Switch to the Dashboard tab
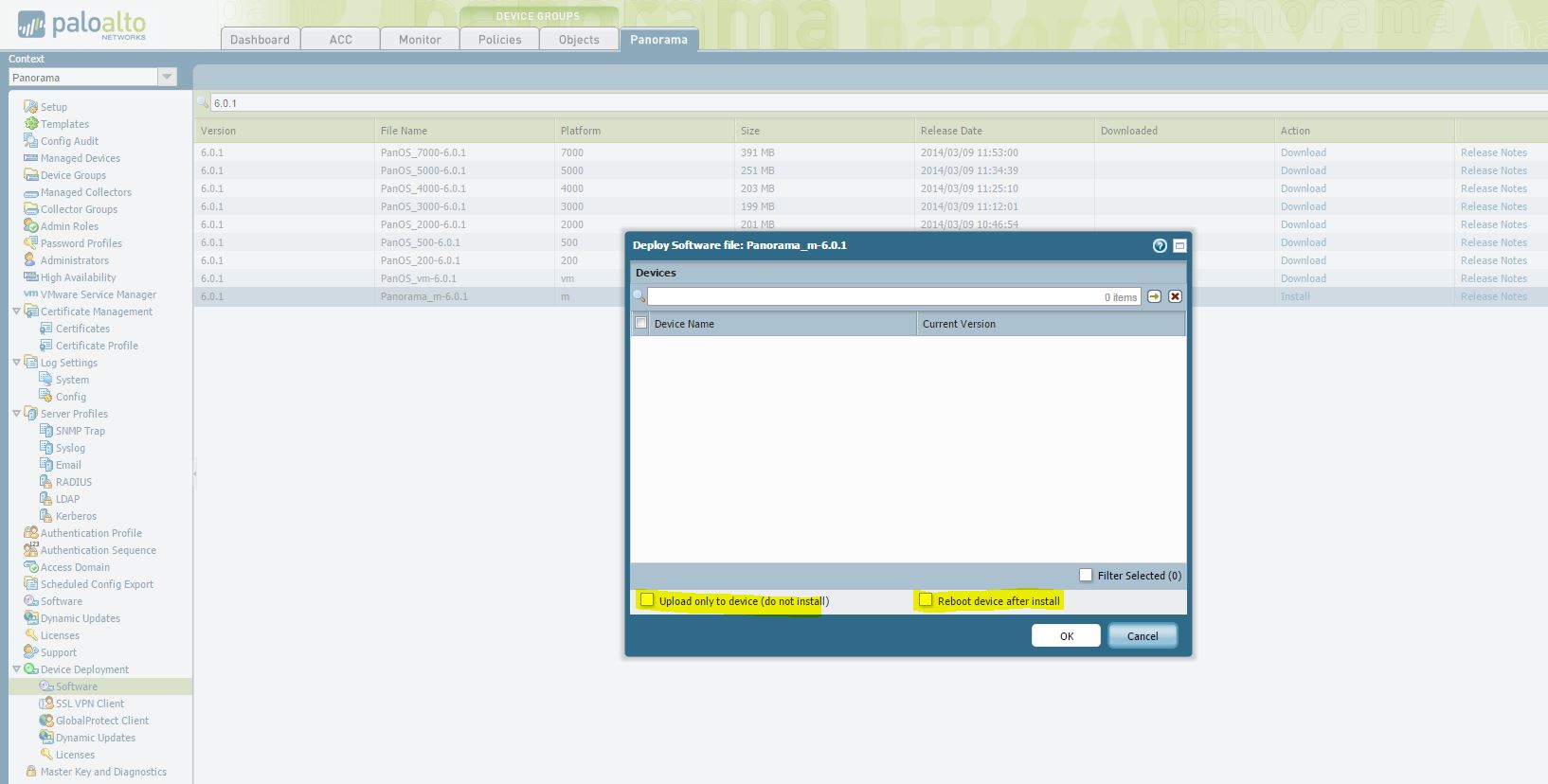1548x784 pixels. 261,39
